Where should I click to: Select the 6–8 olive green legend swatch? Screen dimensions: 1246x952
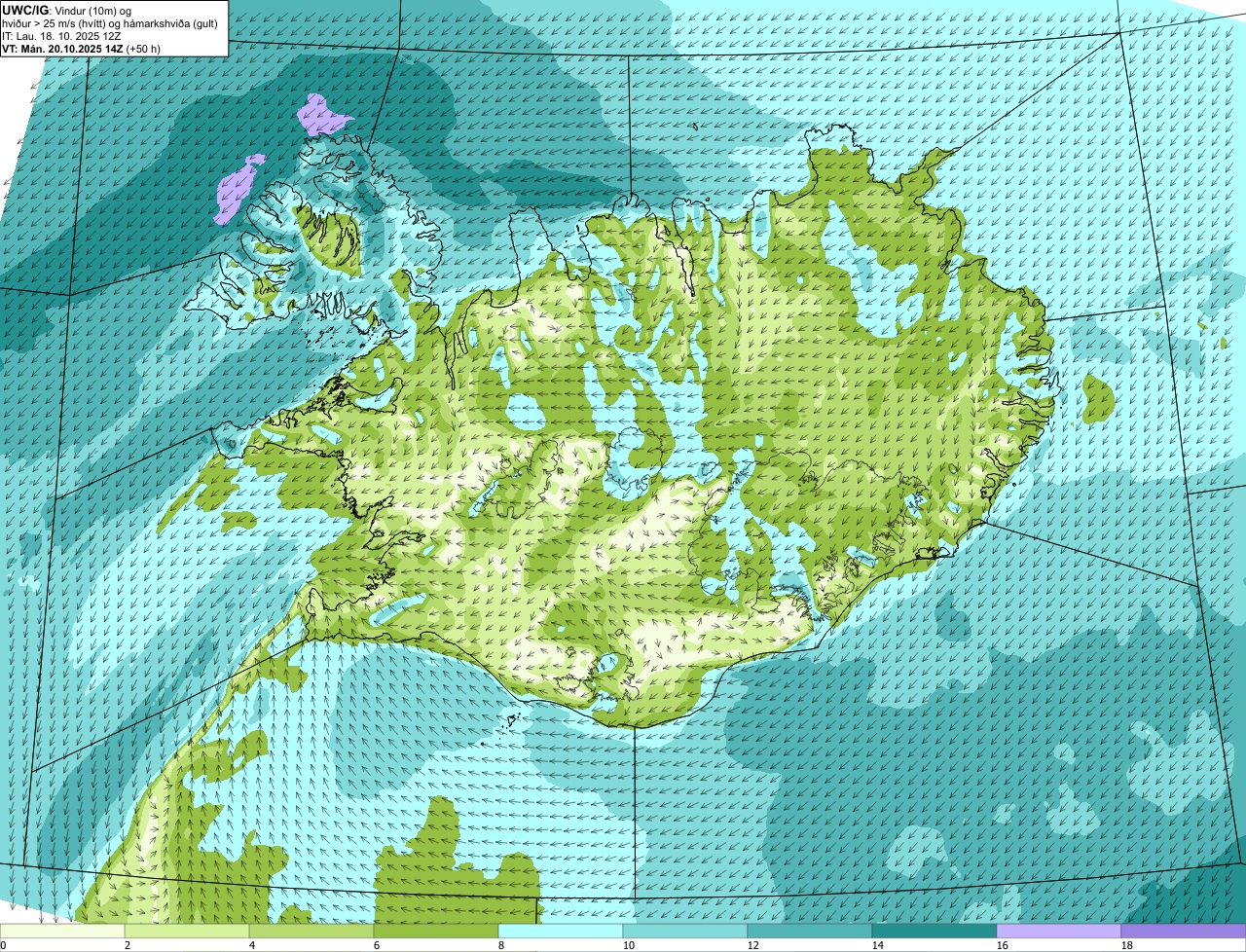436,931
